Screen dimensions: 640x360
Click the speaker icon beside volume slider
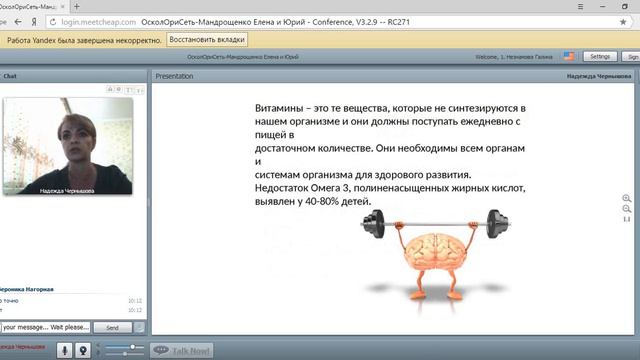98,346
